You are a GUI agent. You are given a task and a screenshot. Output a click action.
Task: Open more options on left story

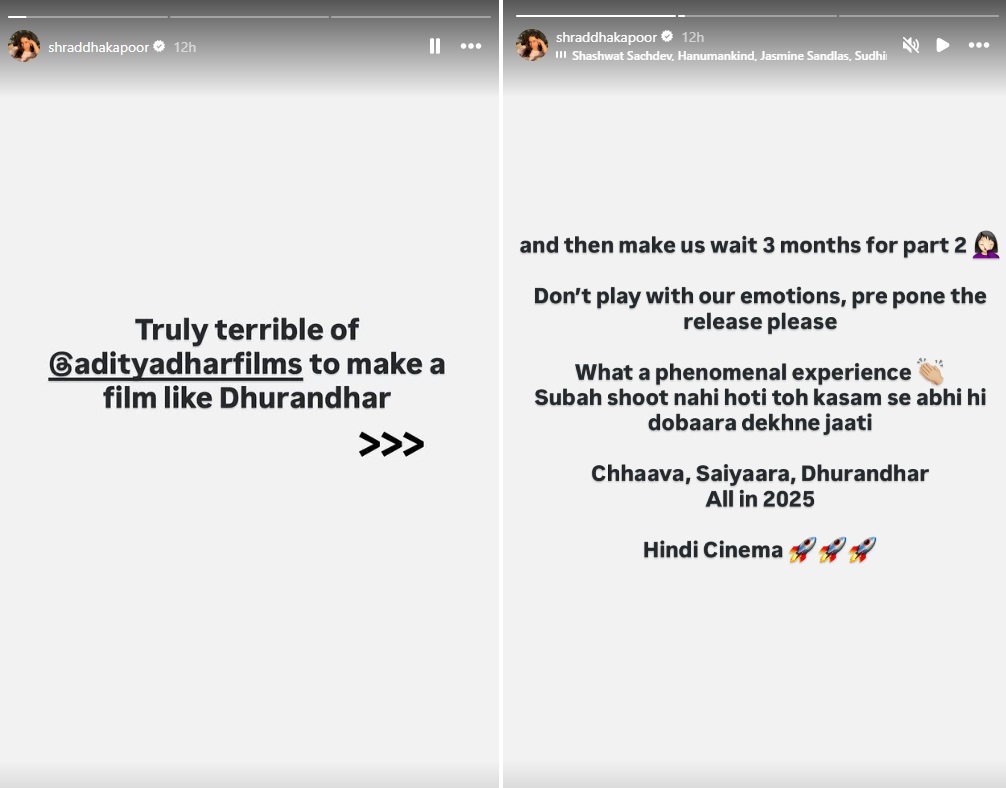point(471,46)
